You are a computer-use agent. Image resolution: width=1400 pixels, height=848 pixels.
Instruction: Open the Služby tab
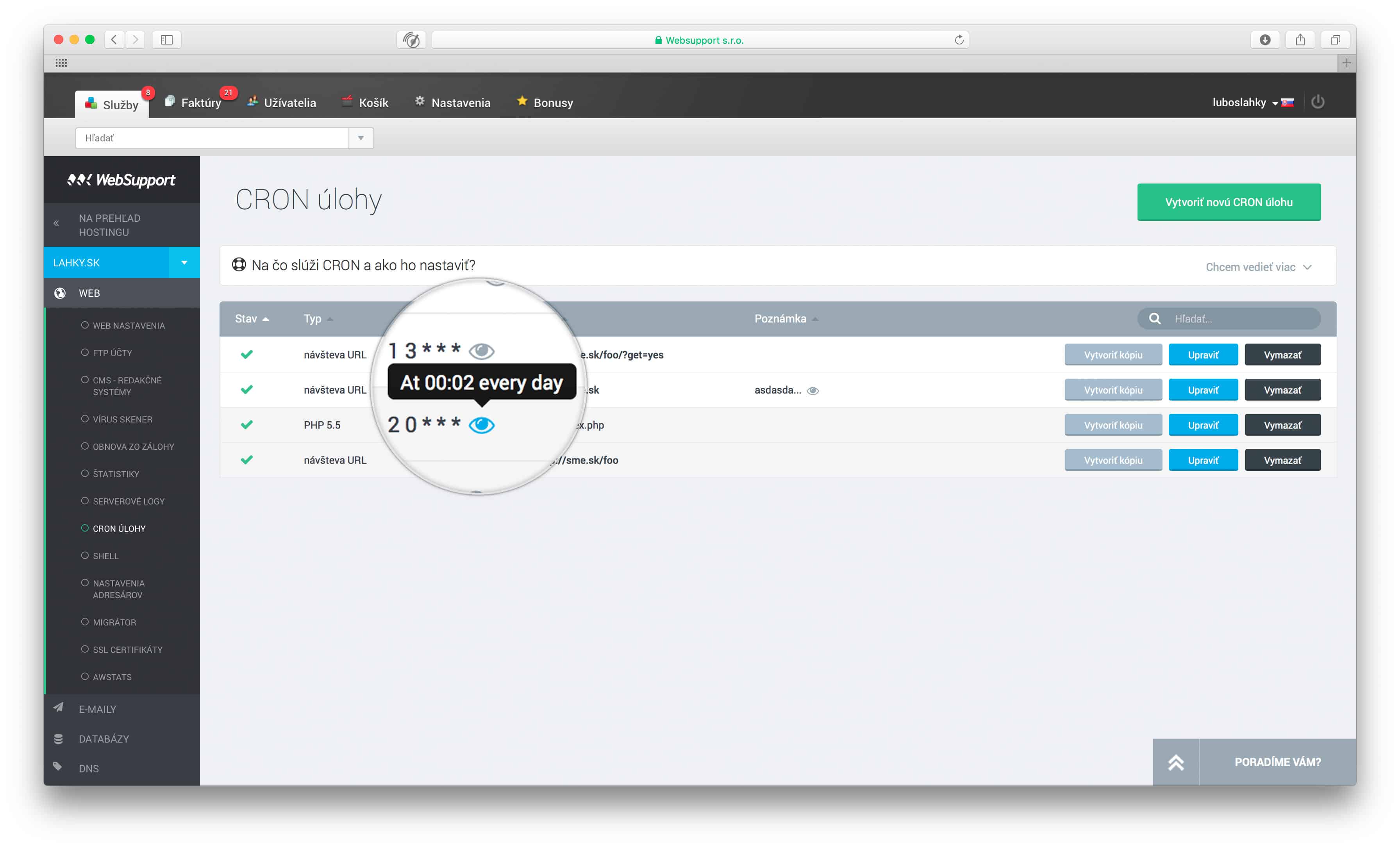[x=112, y=104]
